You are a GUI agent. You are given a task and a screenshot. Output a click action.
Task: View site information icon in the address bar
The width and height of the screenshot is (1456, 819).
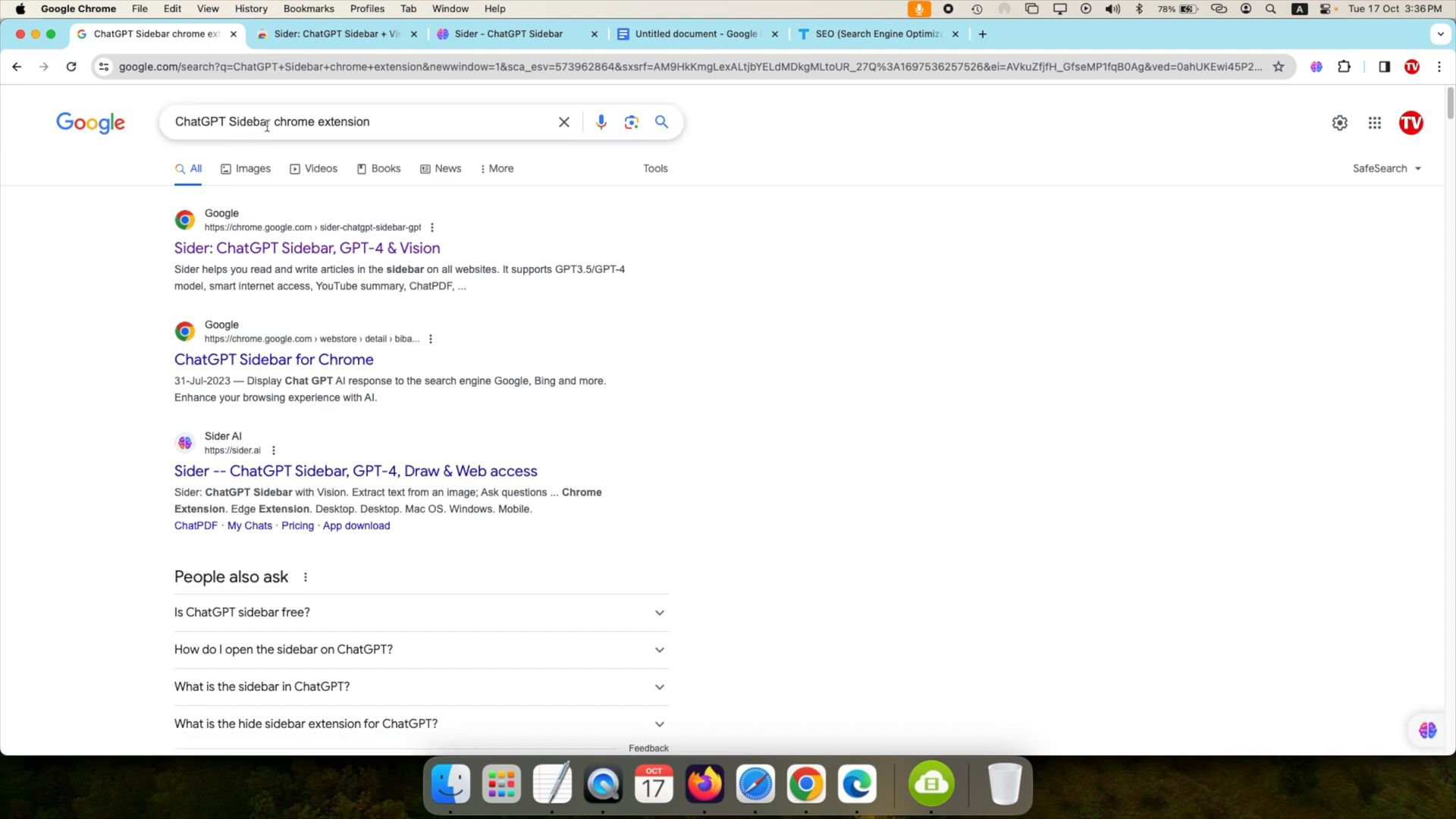104,67
